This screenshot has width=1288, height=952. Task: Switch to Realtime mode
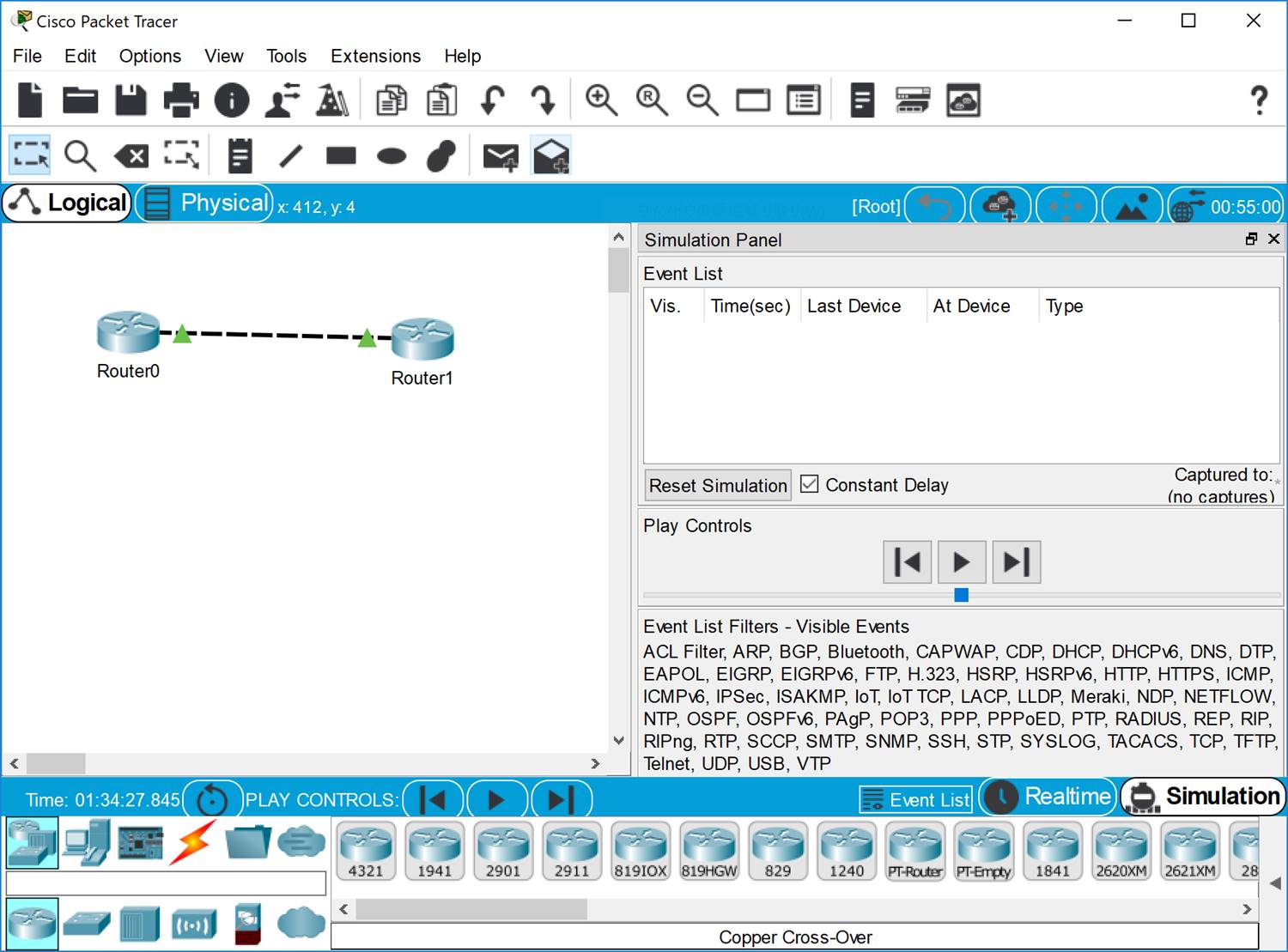(1048, 797)
